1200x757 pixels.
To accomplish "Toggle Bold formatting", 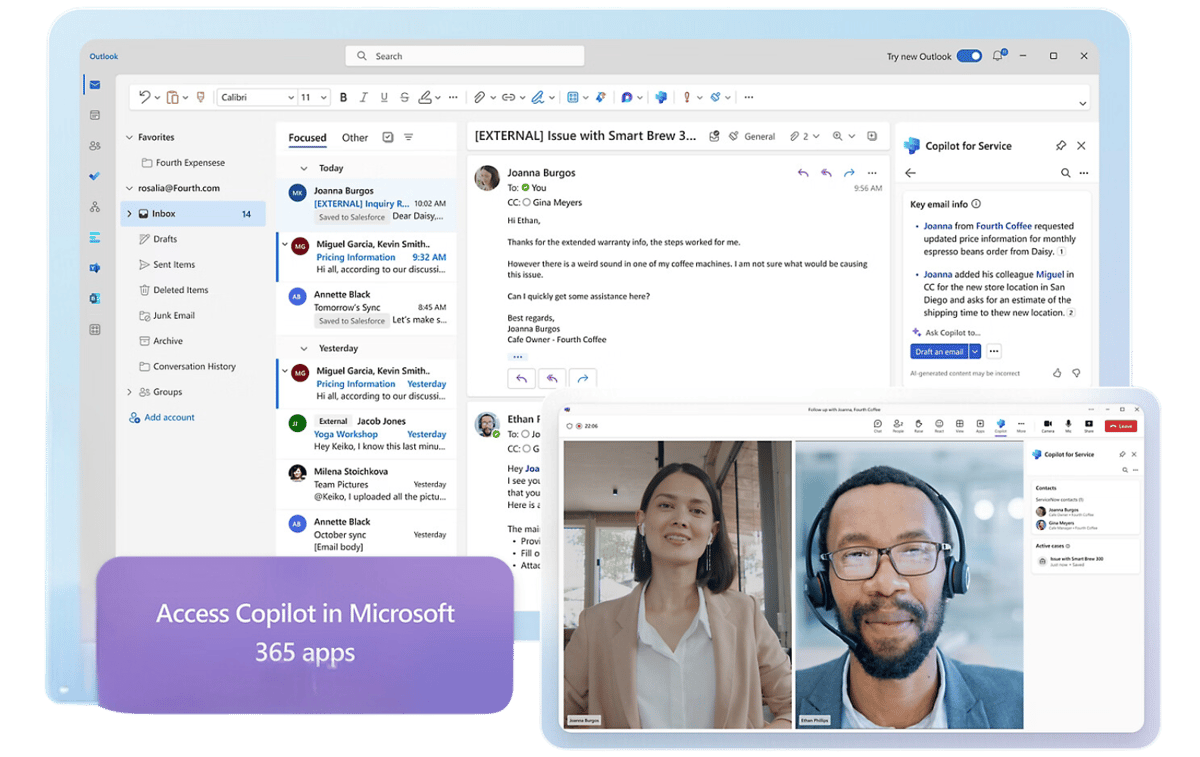I will (x=343, y=97).
